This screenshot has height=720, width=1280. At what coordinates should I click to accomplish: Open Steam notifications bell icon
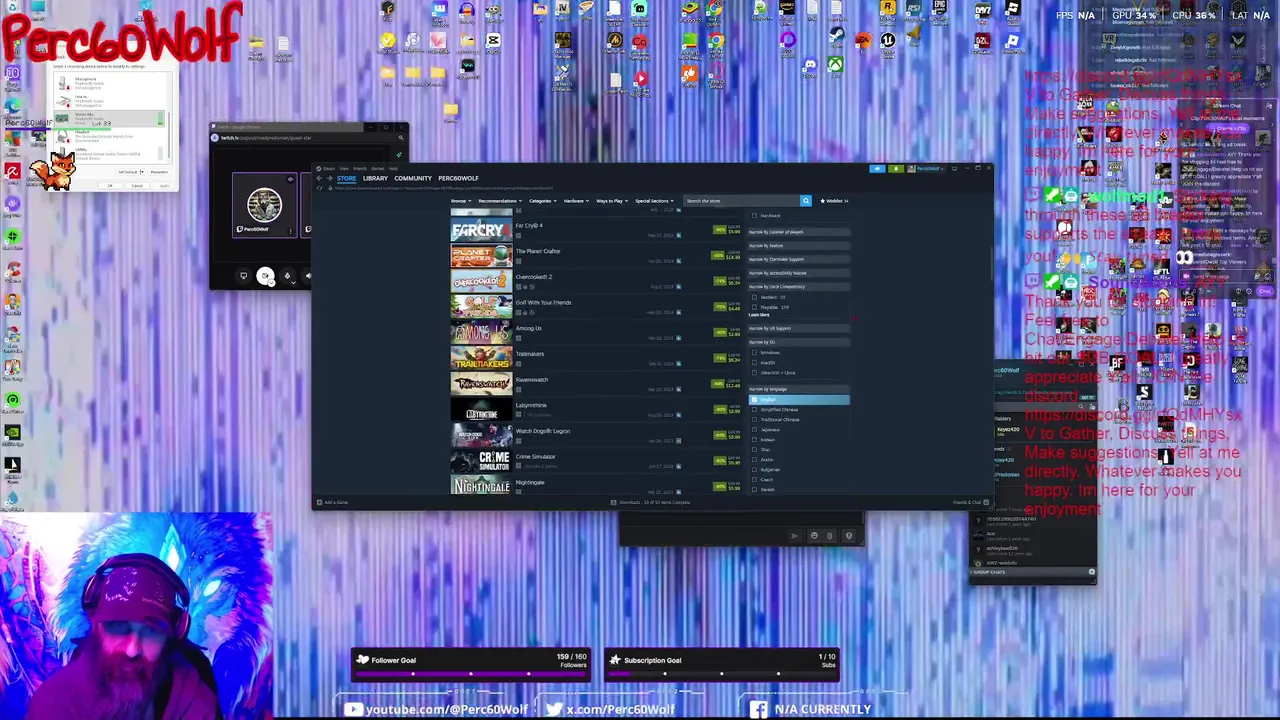896,169
